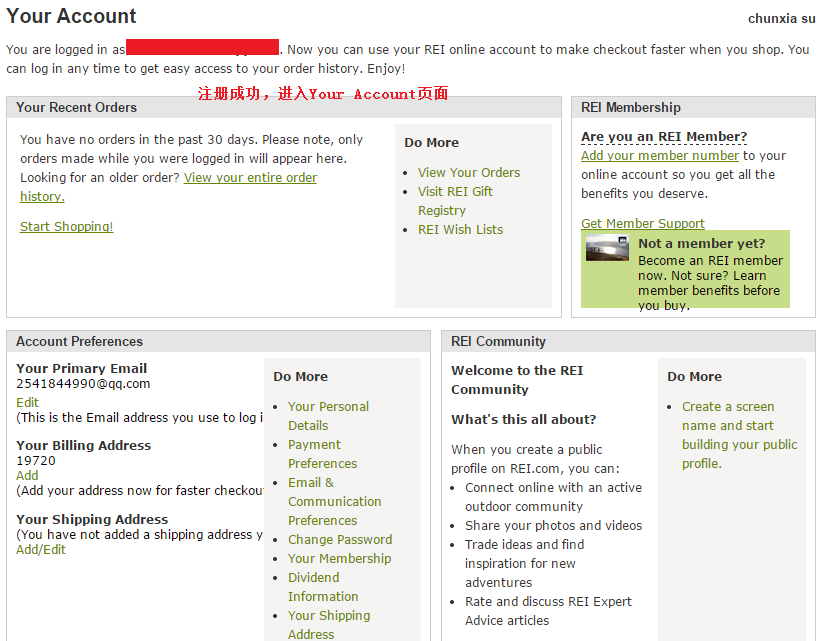
Task: Click the Account Preferences panel header
Action: pyautogui.click(x=218, y=341)
